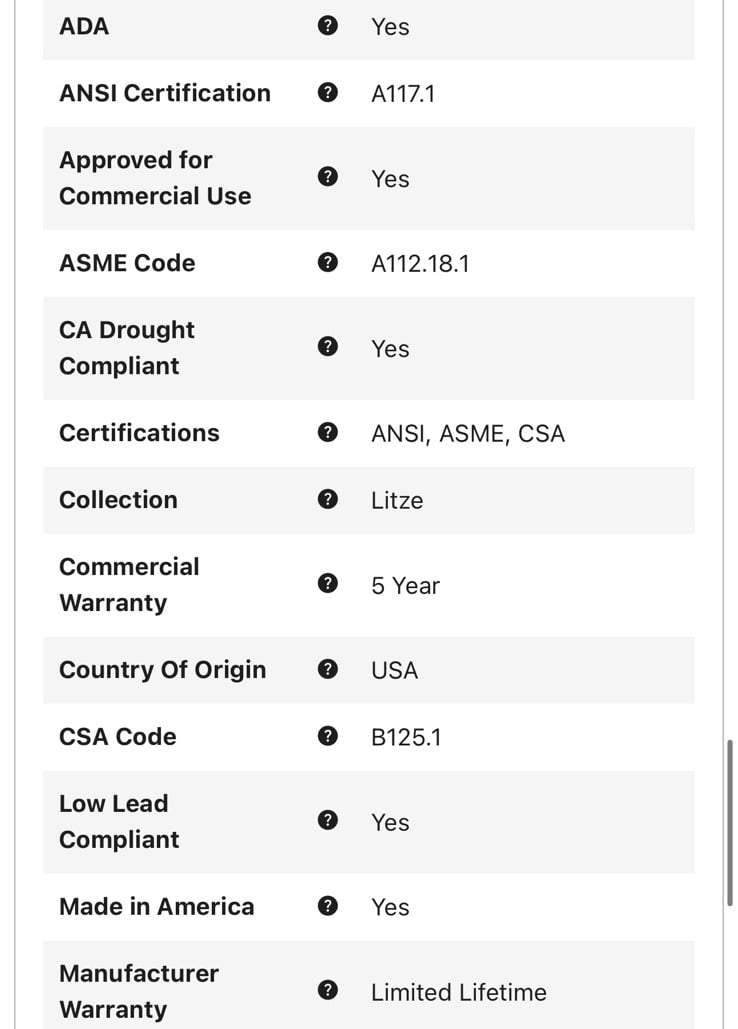Open the Certifications question mark icon
The width and height of the screenshot is (738, 1029).
327,432
